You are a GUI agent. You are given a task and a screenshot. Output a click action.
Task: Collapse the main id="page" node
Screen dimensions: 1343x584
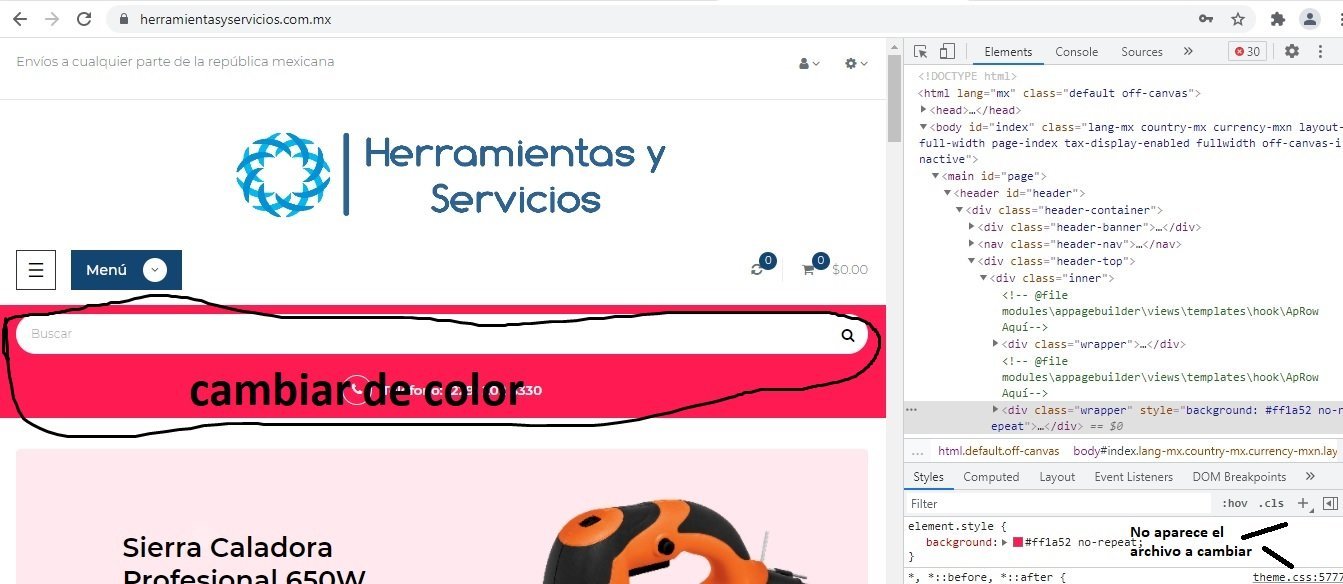tap(935, 176)
